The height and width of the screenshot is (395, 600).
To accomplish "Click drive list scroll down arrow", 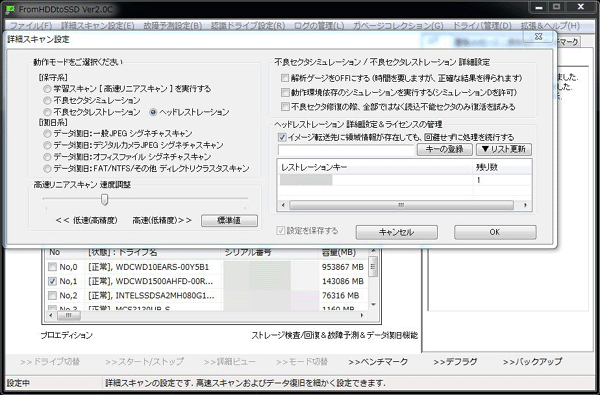I will pos(373,305).
